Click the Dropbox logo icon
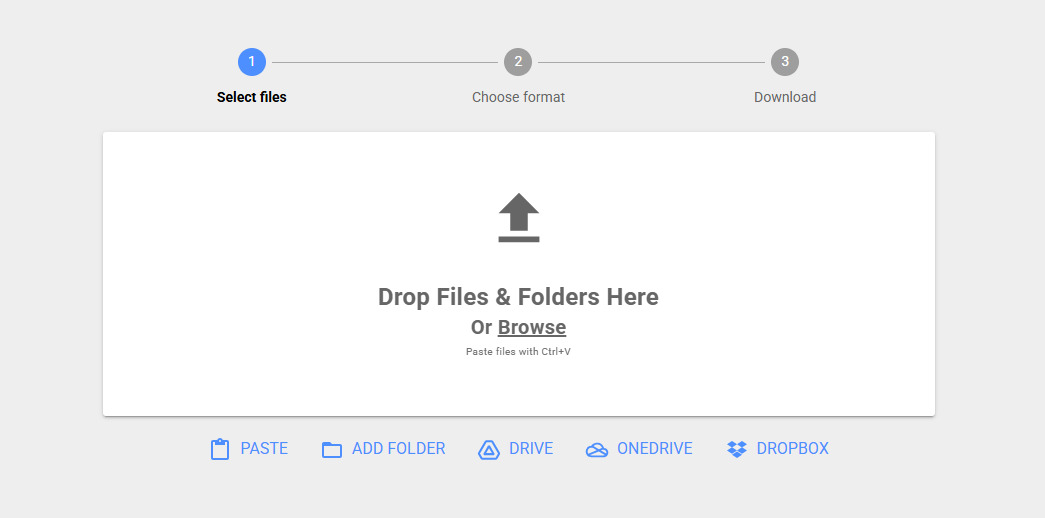 (x=736, y=449)
